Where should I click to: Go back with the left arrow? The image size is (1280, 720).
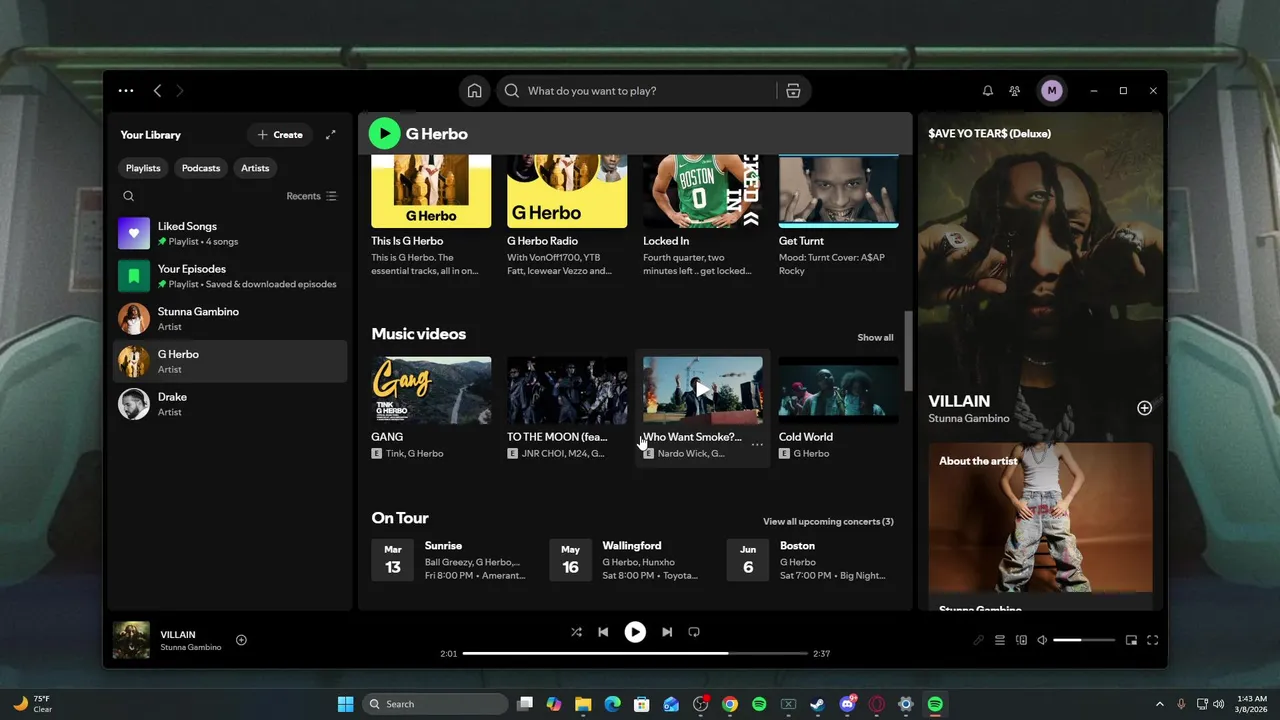coord(157,91)
